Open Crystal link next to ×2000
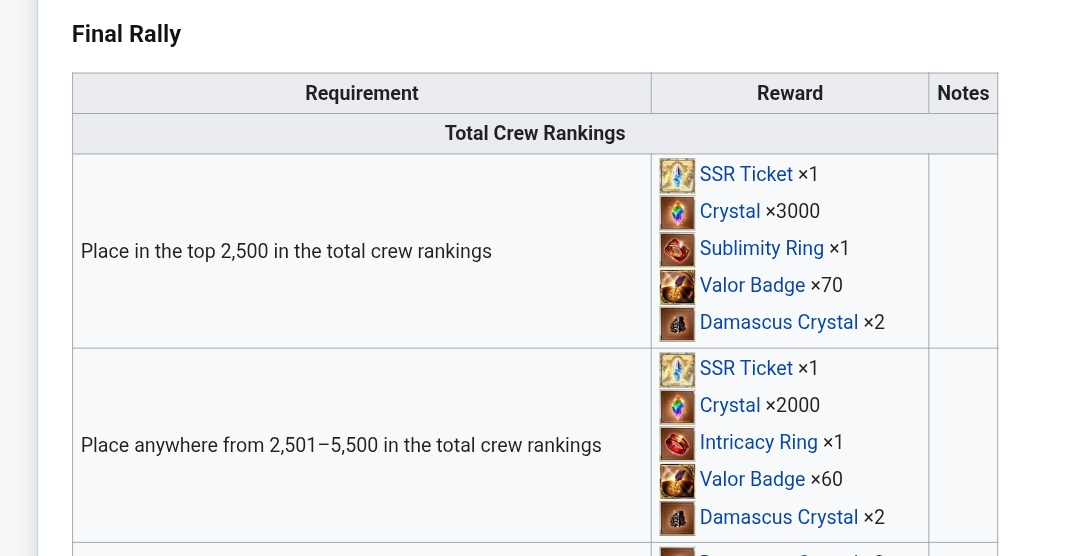 730,405
